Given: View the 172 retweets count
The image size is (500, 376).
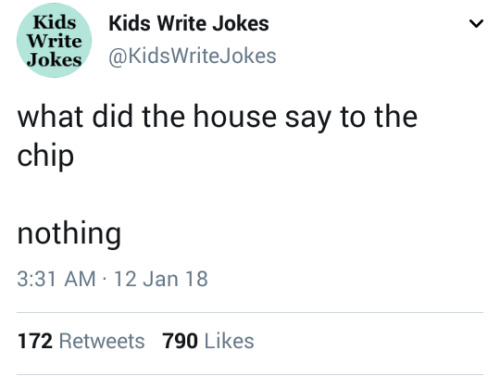Looking at the screenshot, I should [35, 341].
